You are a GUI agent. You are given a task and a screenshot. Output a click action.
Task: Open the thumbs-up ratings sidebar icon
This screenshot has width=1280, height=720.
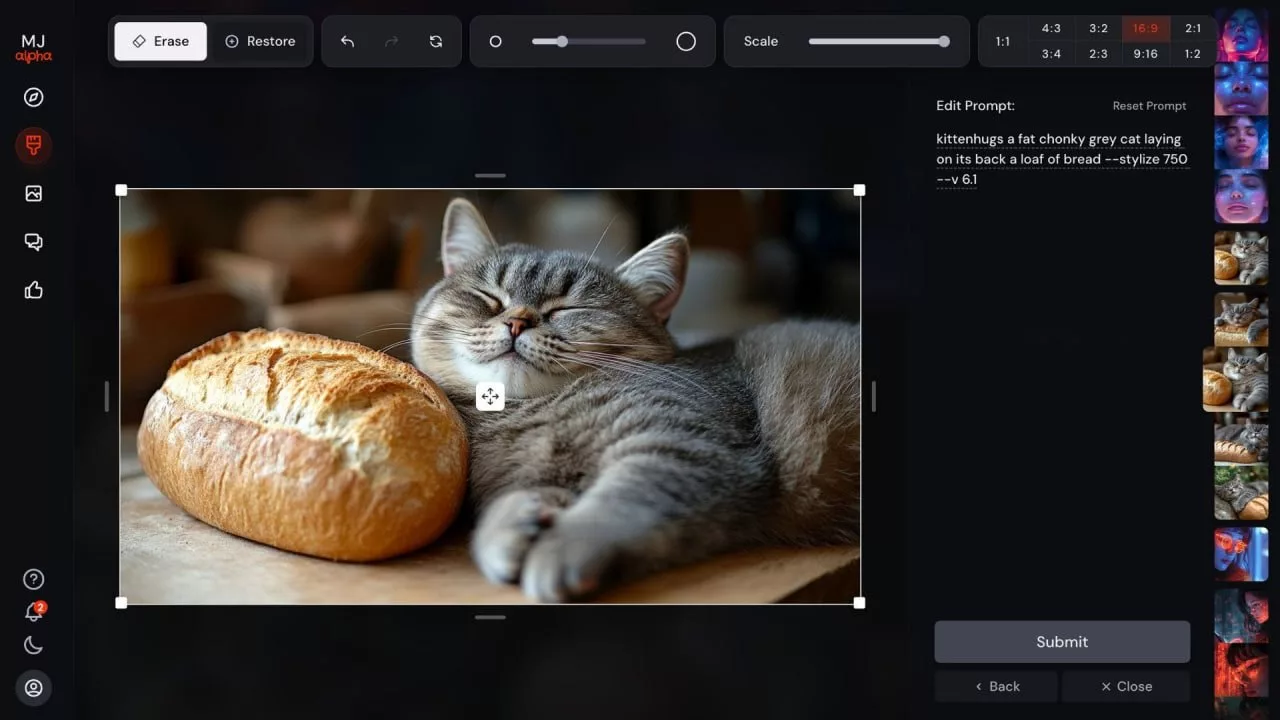(33, 290)
